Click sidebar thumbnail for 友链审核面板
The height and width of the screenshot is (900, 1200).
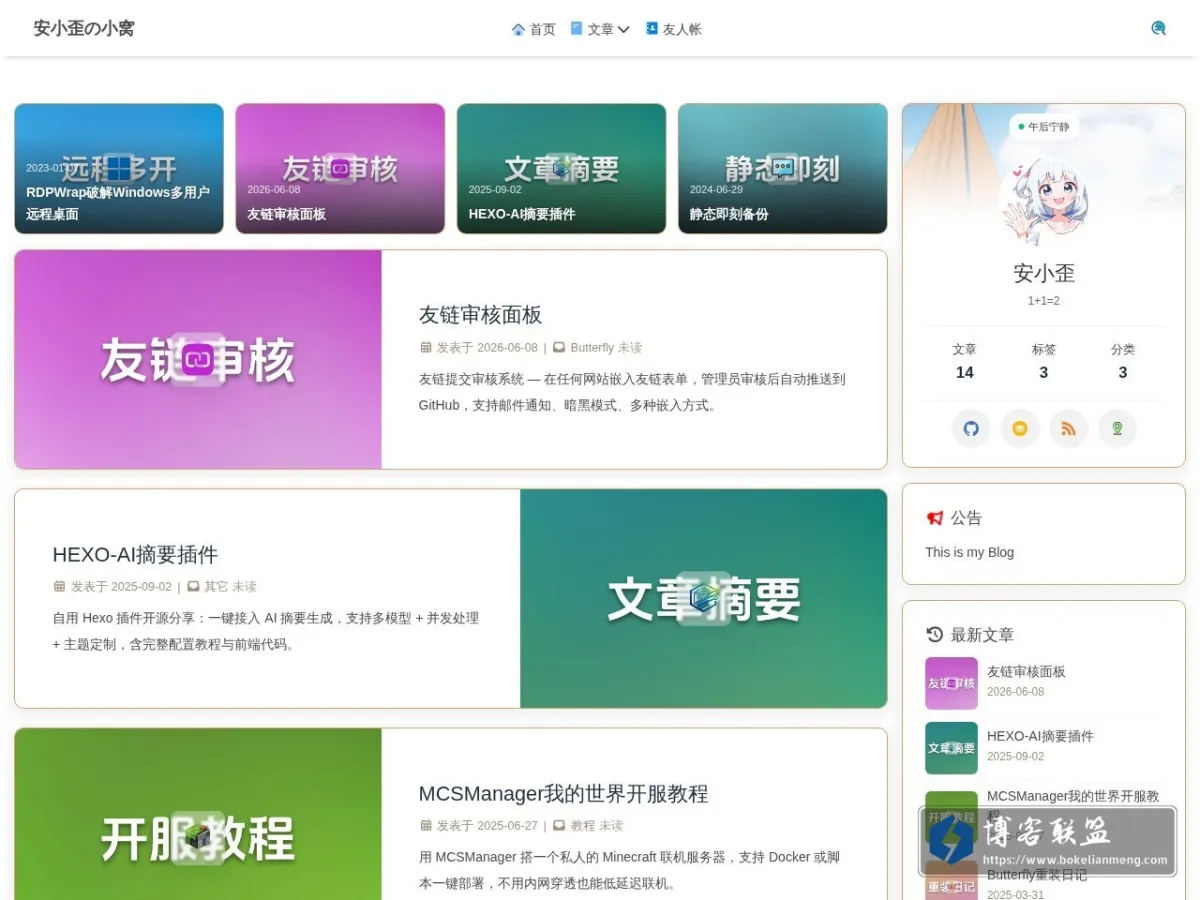951,683
